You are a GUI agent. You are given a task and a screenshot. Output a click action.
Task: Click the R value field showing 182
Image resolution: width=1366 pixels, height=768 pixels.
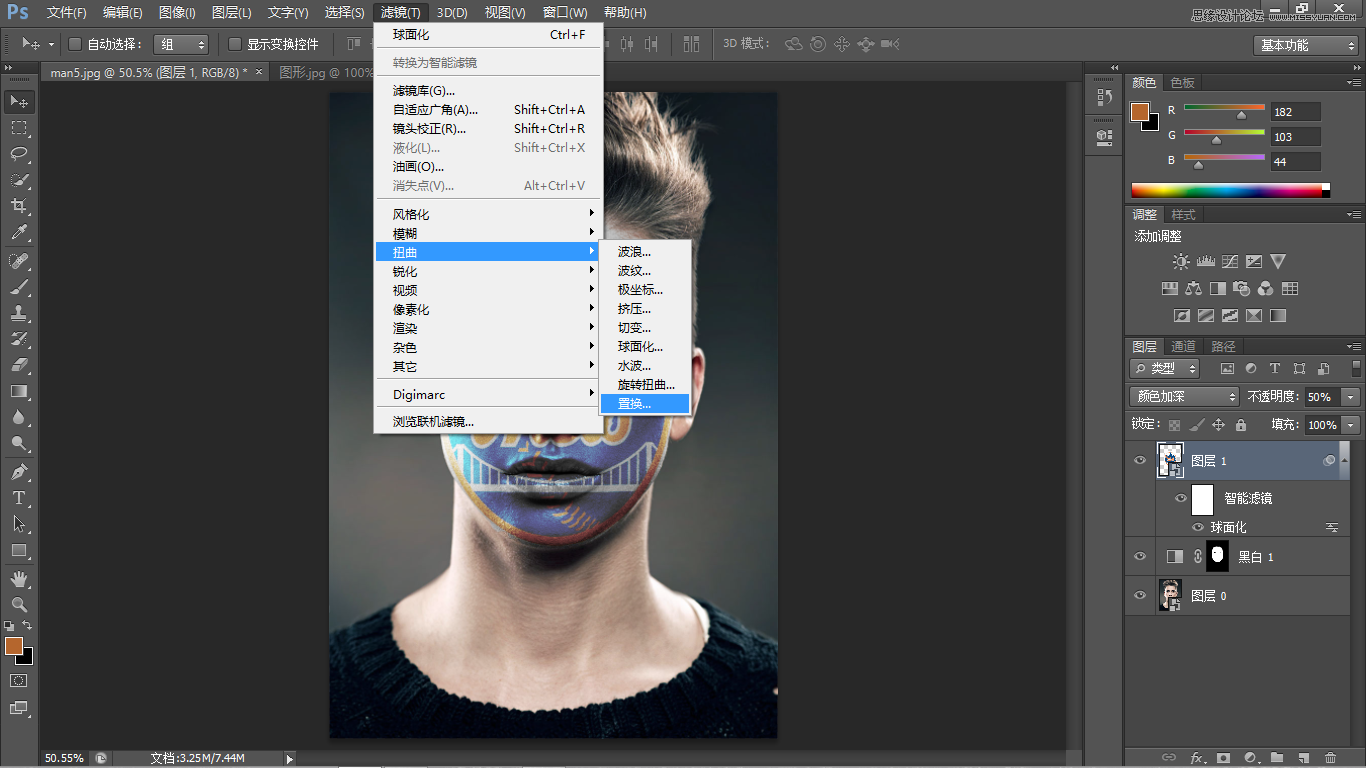(x=1295, y=111)
